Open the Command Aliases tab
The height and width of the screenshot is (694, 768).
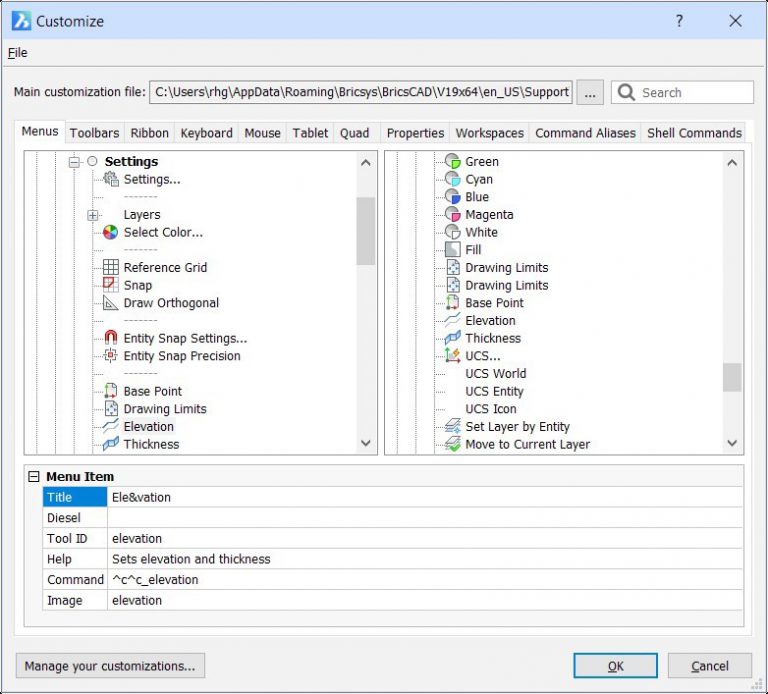585,133
